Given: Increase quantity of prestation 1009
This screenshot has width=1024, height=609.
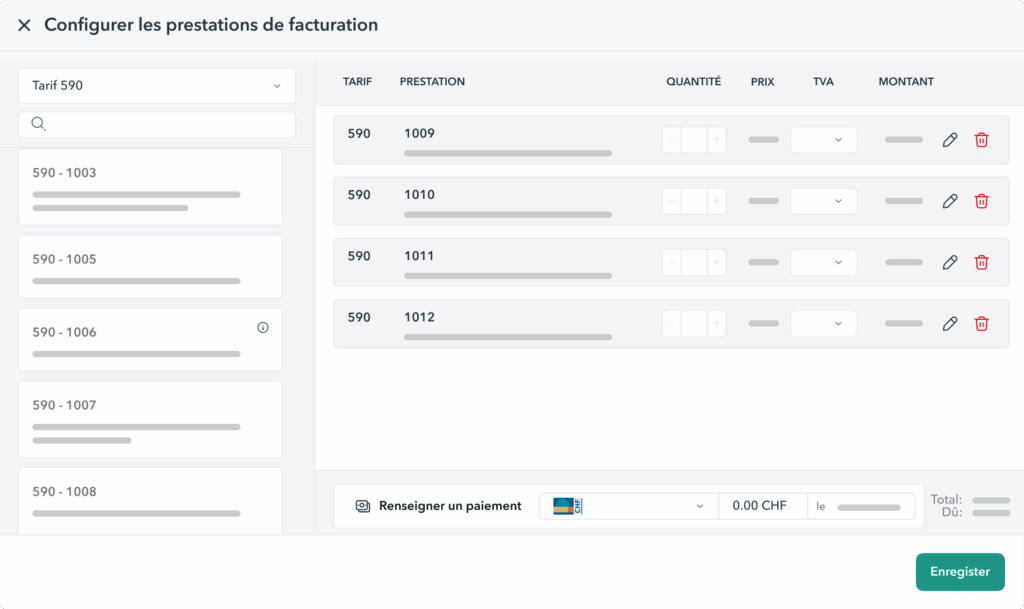Looking at the screenshot, I should [x=716, y=140].
